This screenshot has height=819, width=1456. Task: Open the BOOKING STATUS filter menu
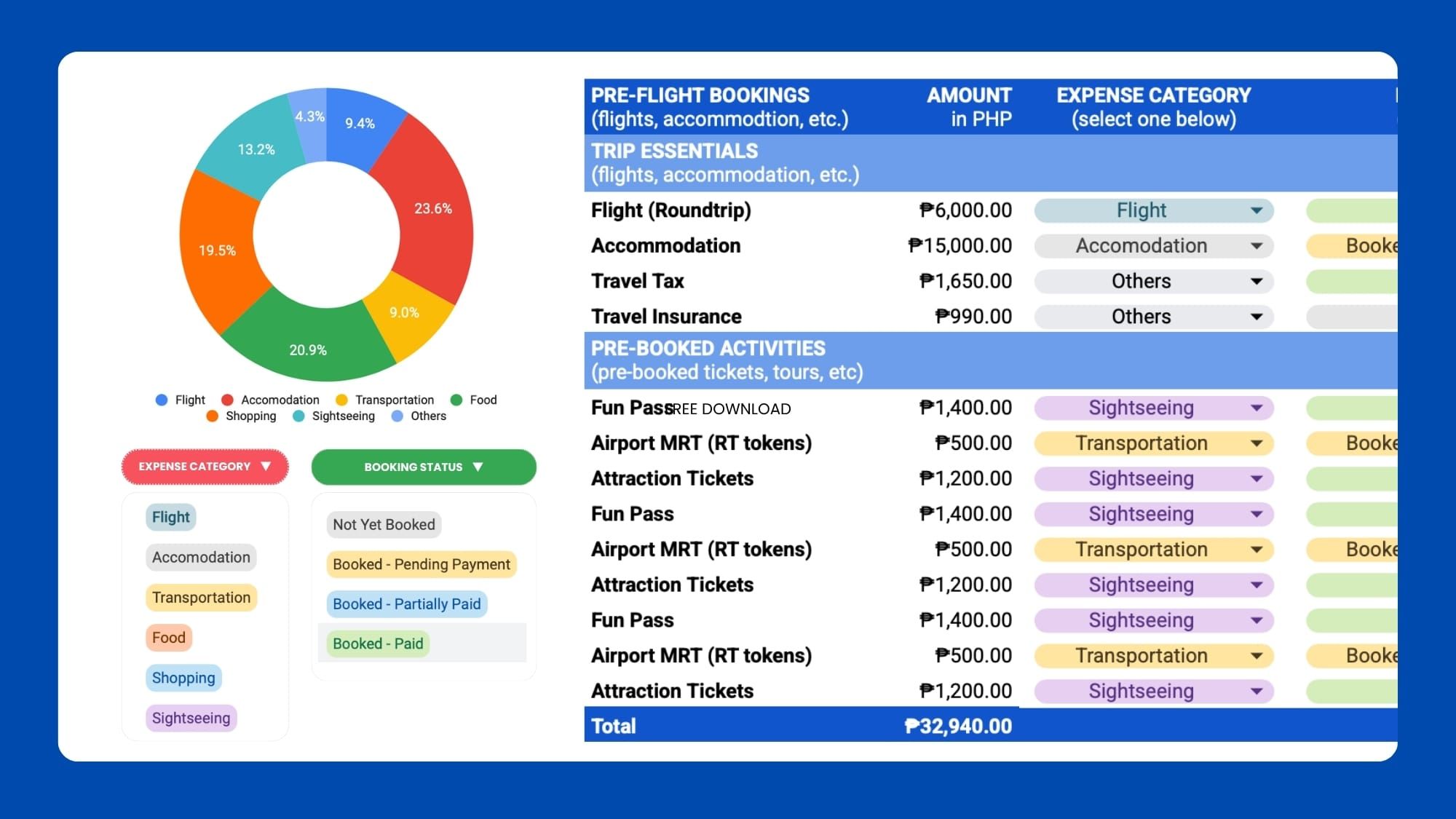click(423, 467)
